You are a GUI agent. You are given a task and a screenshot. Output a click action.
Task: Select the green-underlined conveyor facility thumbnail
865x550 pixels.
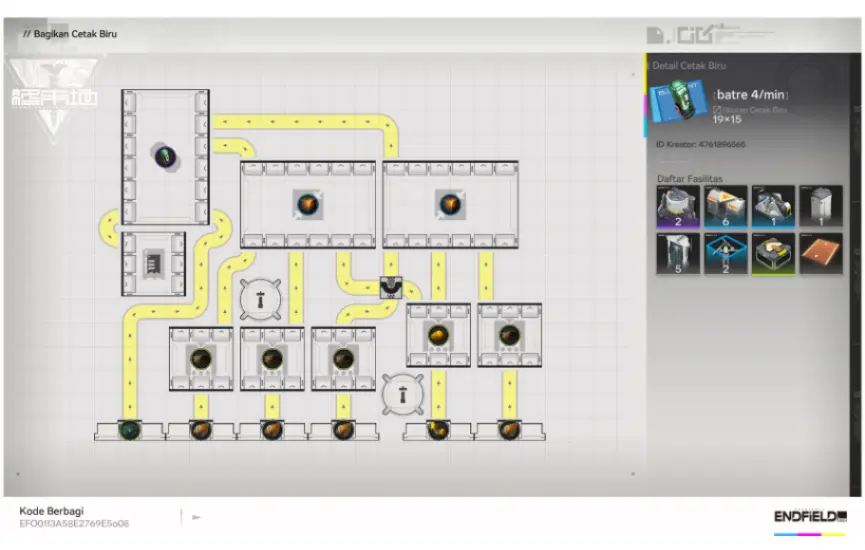773,254
